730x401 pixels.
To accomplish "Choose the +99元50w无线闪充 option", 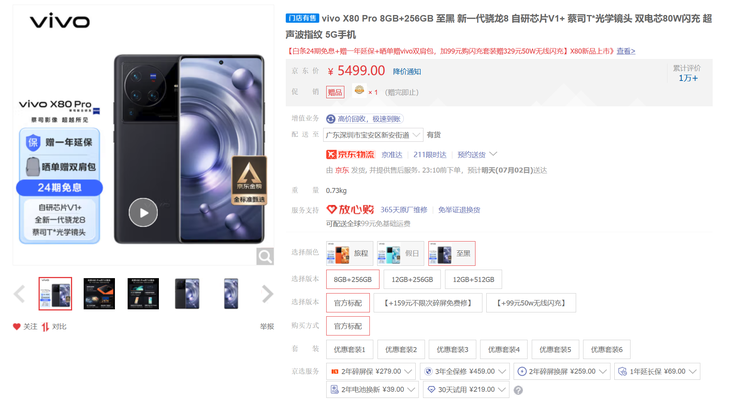I will (x=531, y=303).
